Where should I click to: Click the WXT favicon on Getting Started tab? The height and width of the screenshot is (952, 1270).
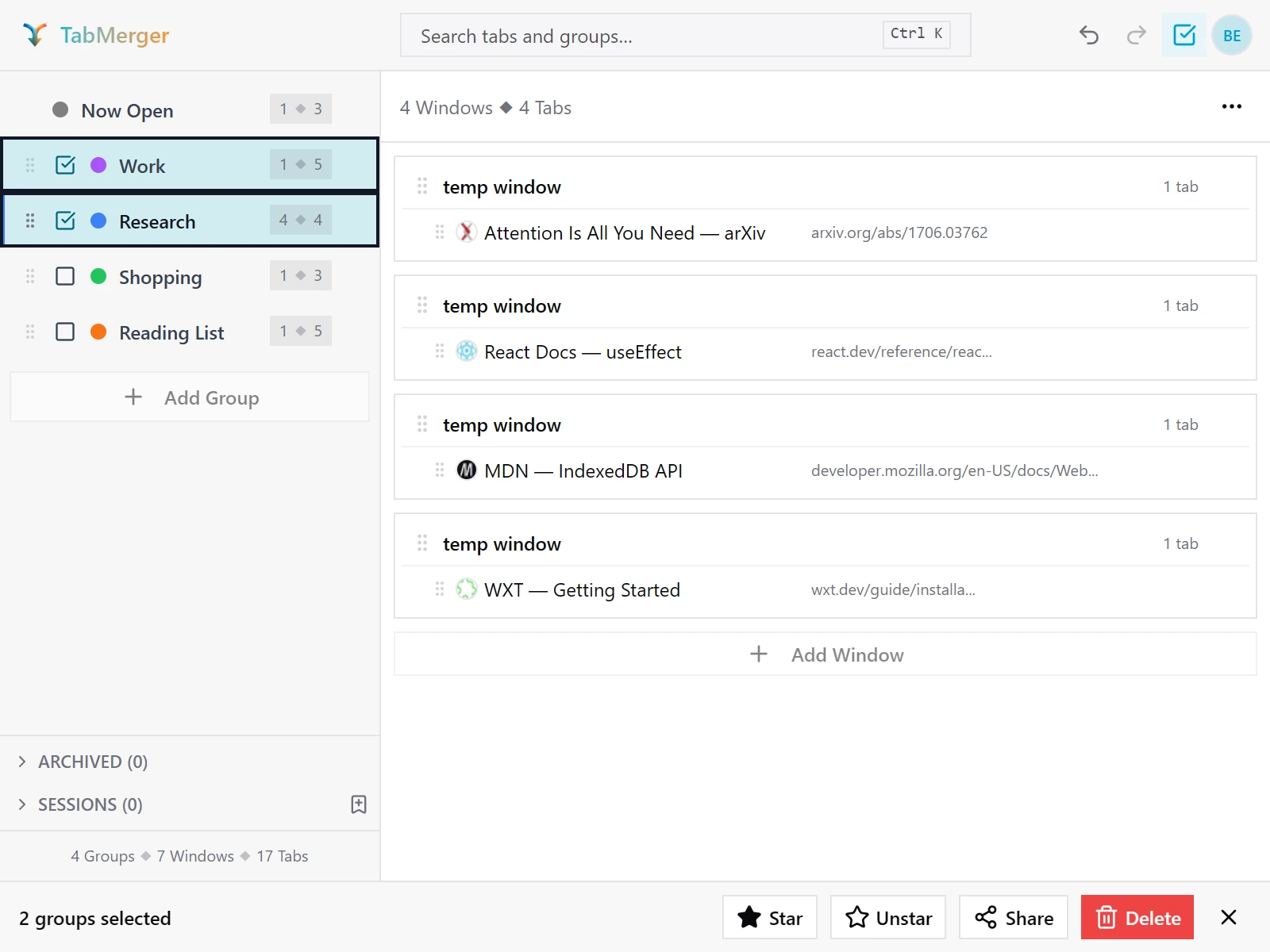[x=467, y=589]
